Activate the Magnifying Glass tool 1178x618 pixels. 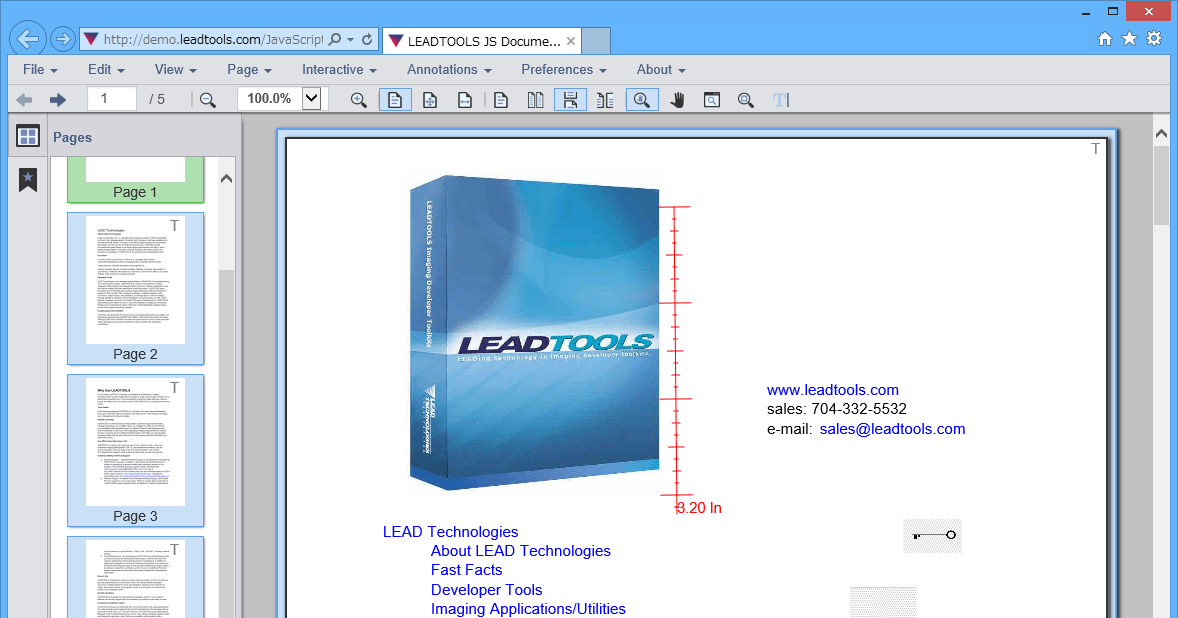tap(641, 99)
